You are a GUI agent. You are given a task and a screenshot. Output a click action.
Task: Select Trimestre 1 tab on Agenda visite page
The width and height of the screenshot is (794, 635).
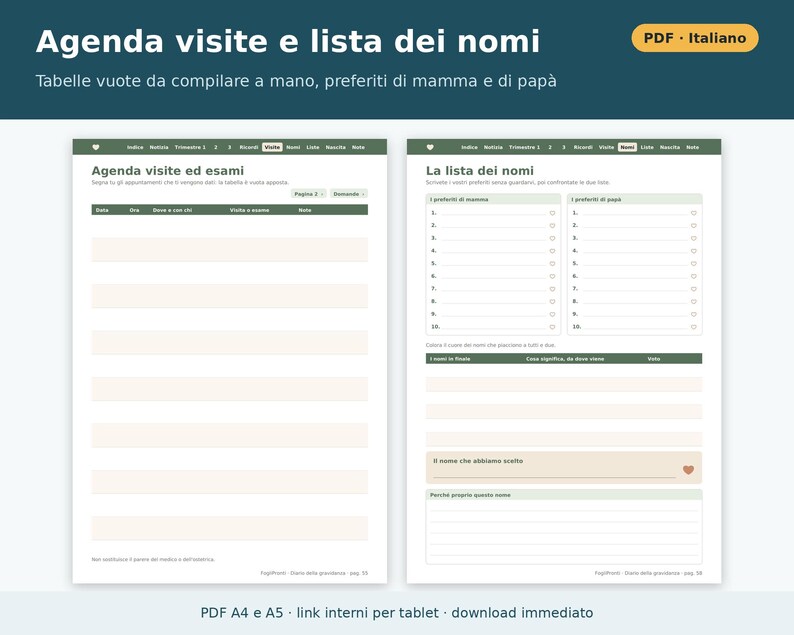(x=190, y=147)
